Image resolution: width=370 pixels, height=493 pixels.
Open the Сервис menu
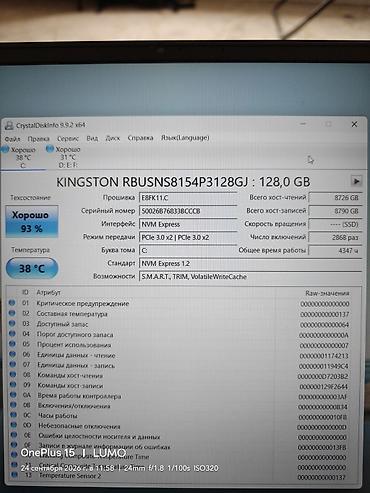click(68, 139)
